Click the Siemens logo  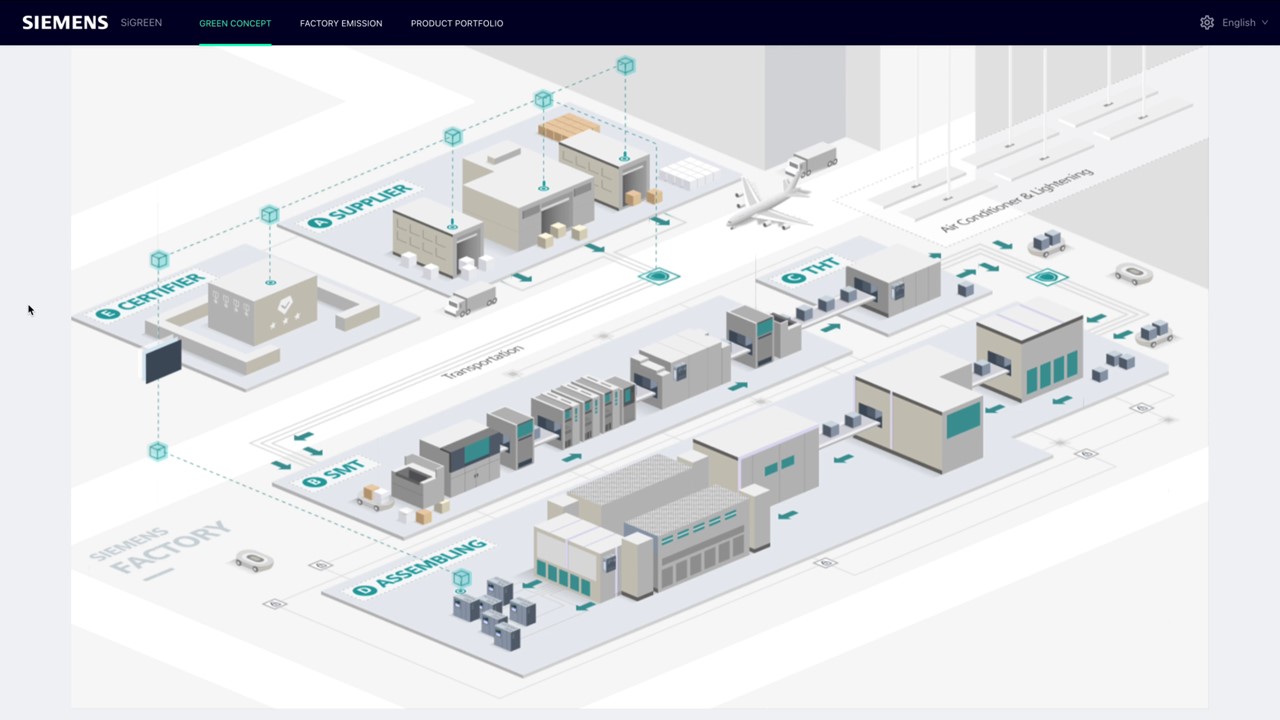(x=65, y=22)
